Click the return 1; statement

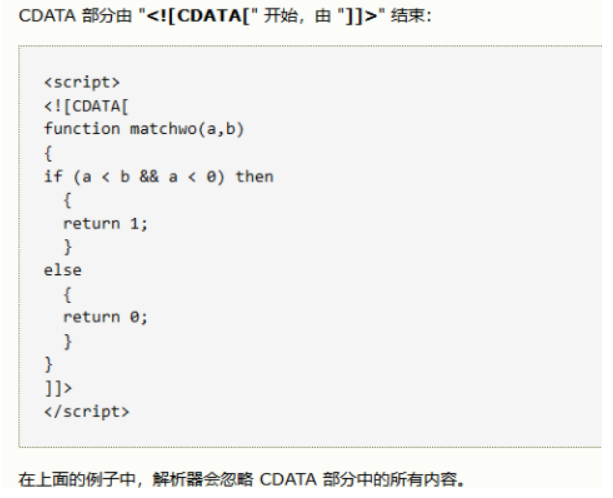coord(106,224)
